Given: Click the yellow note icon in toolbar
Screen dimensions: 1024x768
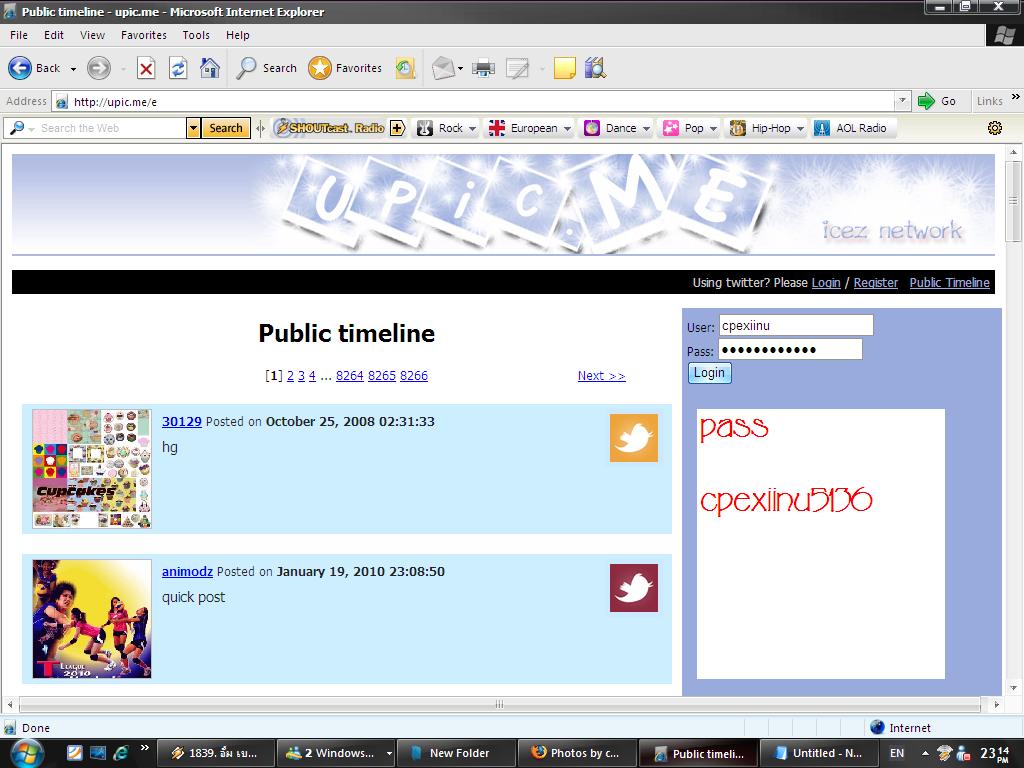Looking at the screenshot, I should pyautogui.click(x=564, y=68).
